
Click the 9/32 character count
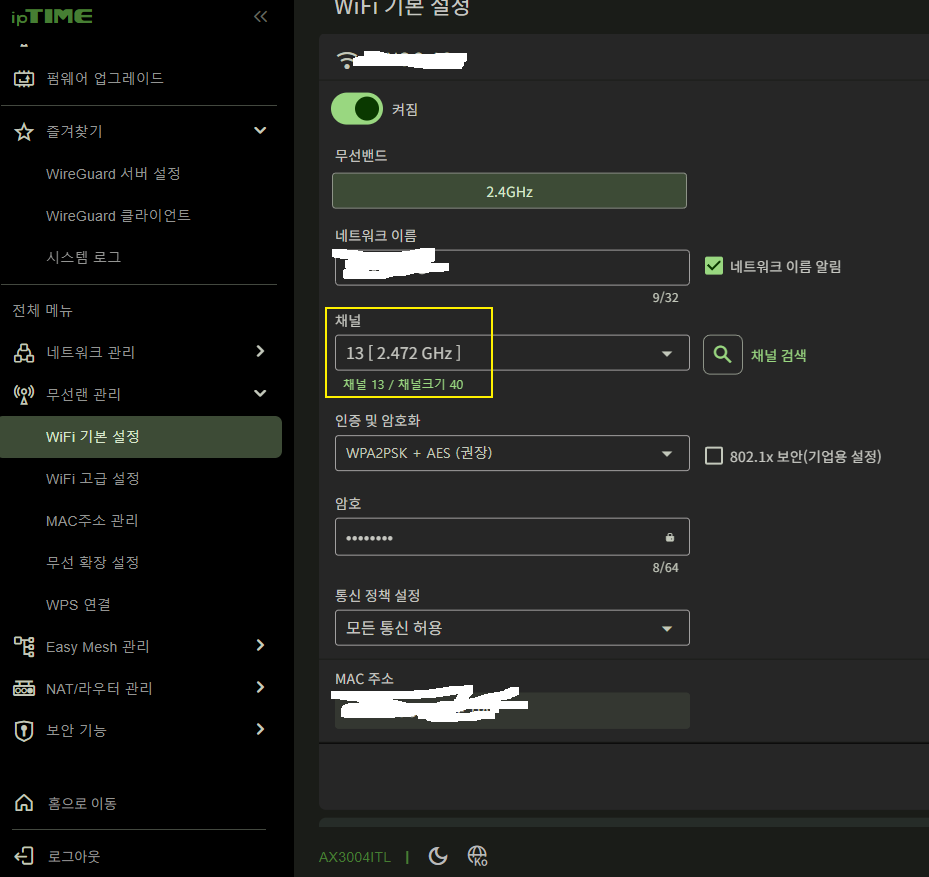[665, 297]
